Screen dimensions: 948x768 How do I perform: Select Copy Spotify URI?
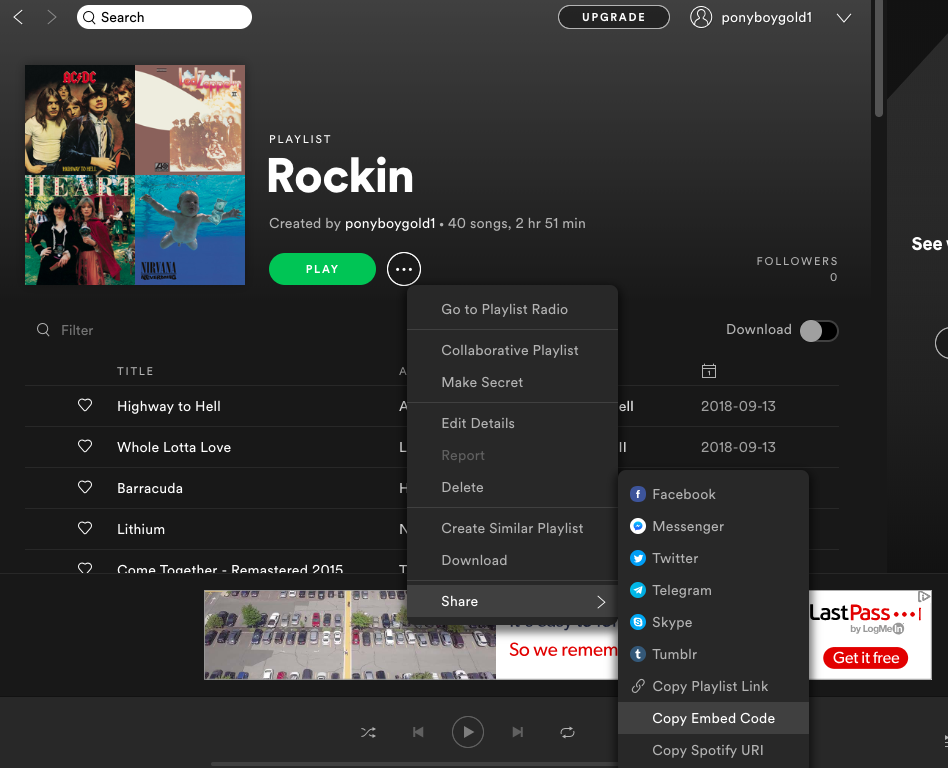tap(713, 750)
